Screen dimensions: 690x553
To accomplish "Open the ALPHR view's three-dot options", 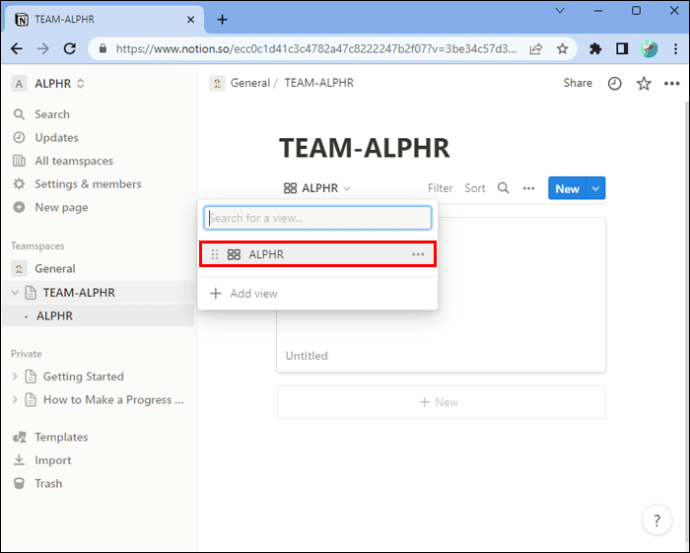I will 418,254.
